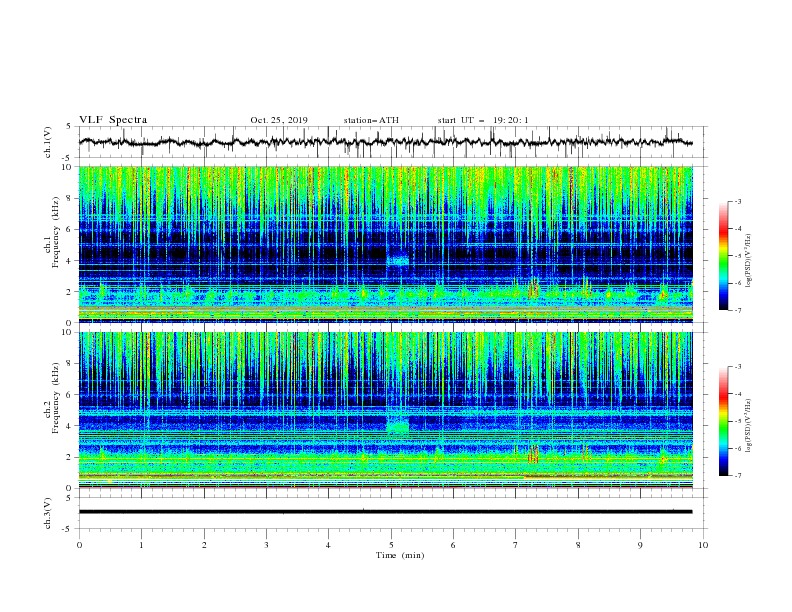This screenshot has height=612, width=792.
Task: Click time axis tick label "9"
Action: point(640,545)
